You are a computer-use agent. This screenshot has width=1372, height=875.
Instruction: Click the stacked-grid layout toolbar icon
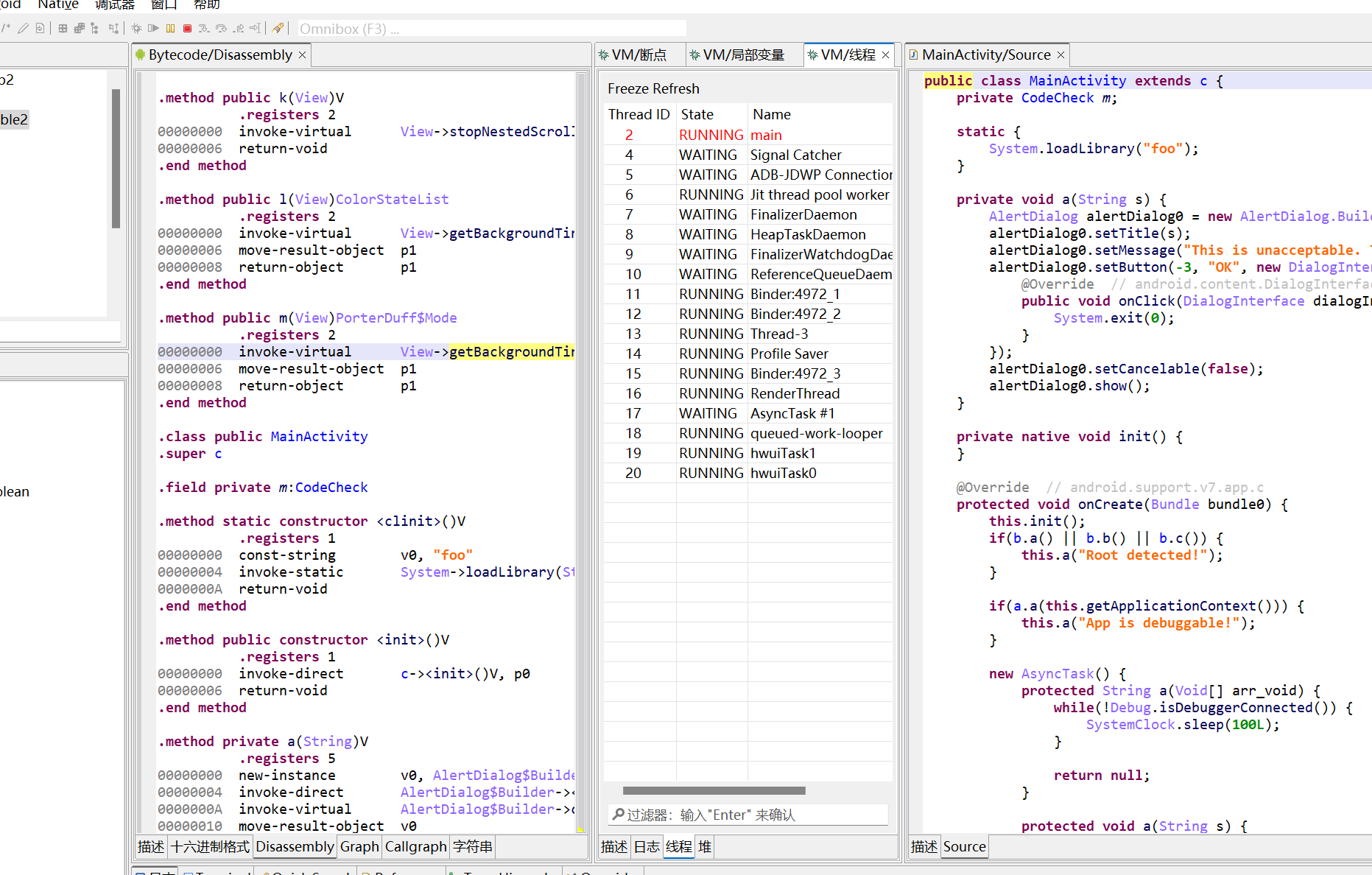pos(79,29)
